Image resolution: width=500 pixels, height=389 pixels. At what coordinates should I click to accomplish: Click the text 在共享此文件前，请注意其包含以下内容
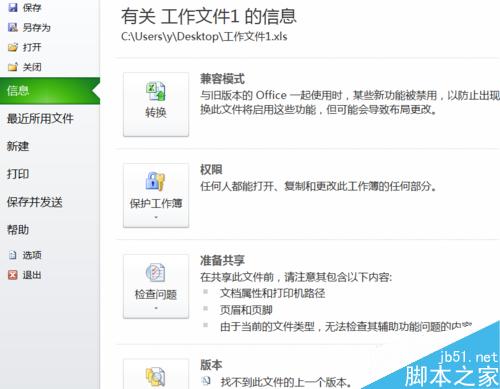[296, 277]
